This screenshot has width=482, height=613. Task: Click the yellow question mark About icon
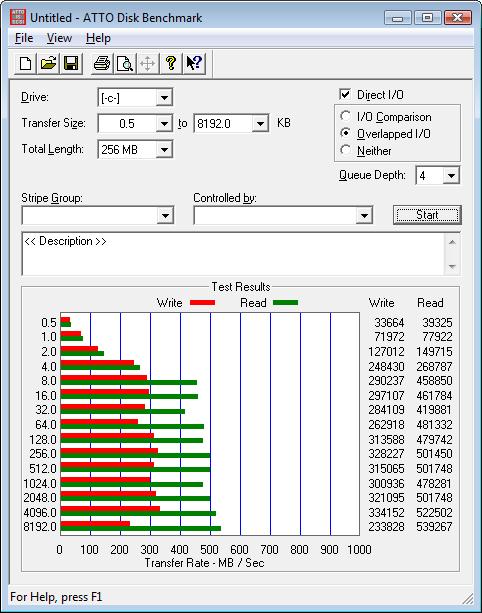[170, 63]
